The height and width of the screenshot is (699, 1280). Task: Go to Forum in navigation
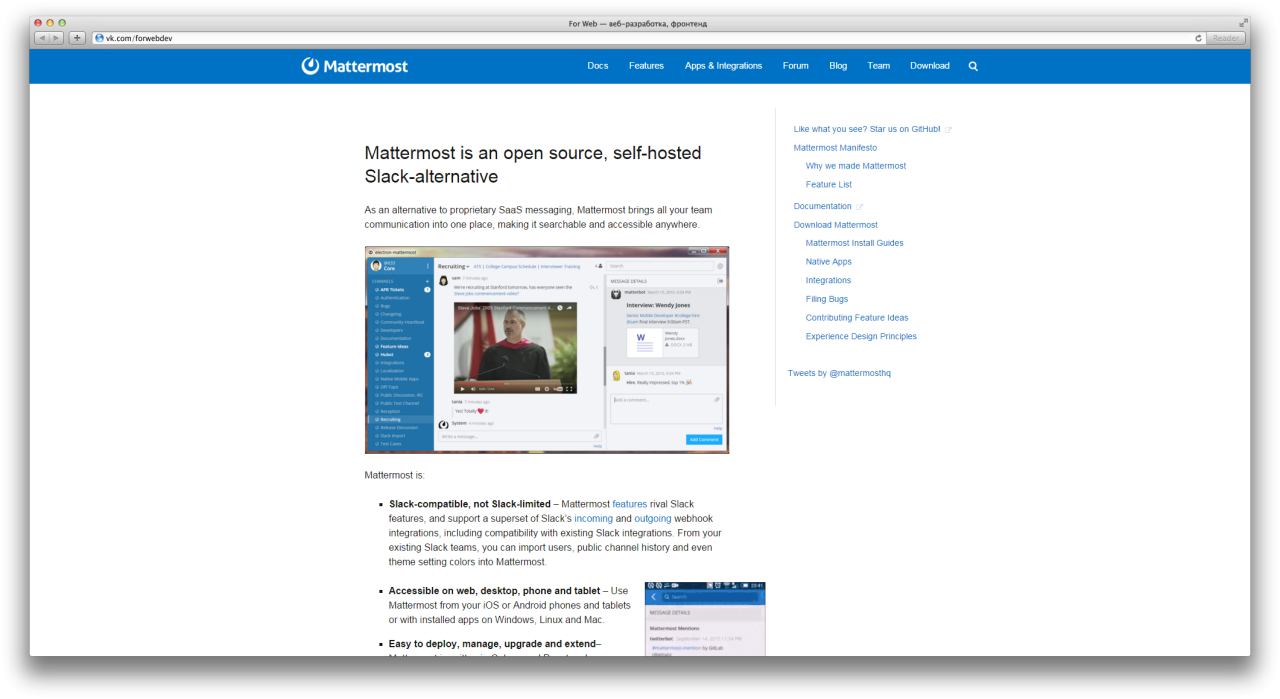[x=796, y=66]
